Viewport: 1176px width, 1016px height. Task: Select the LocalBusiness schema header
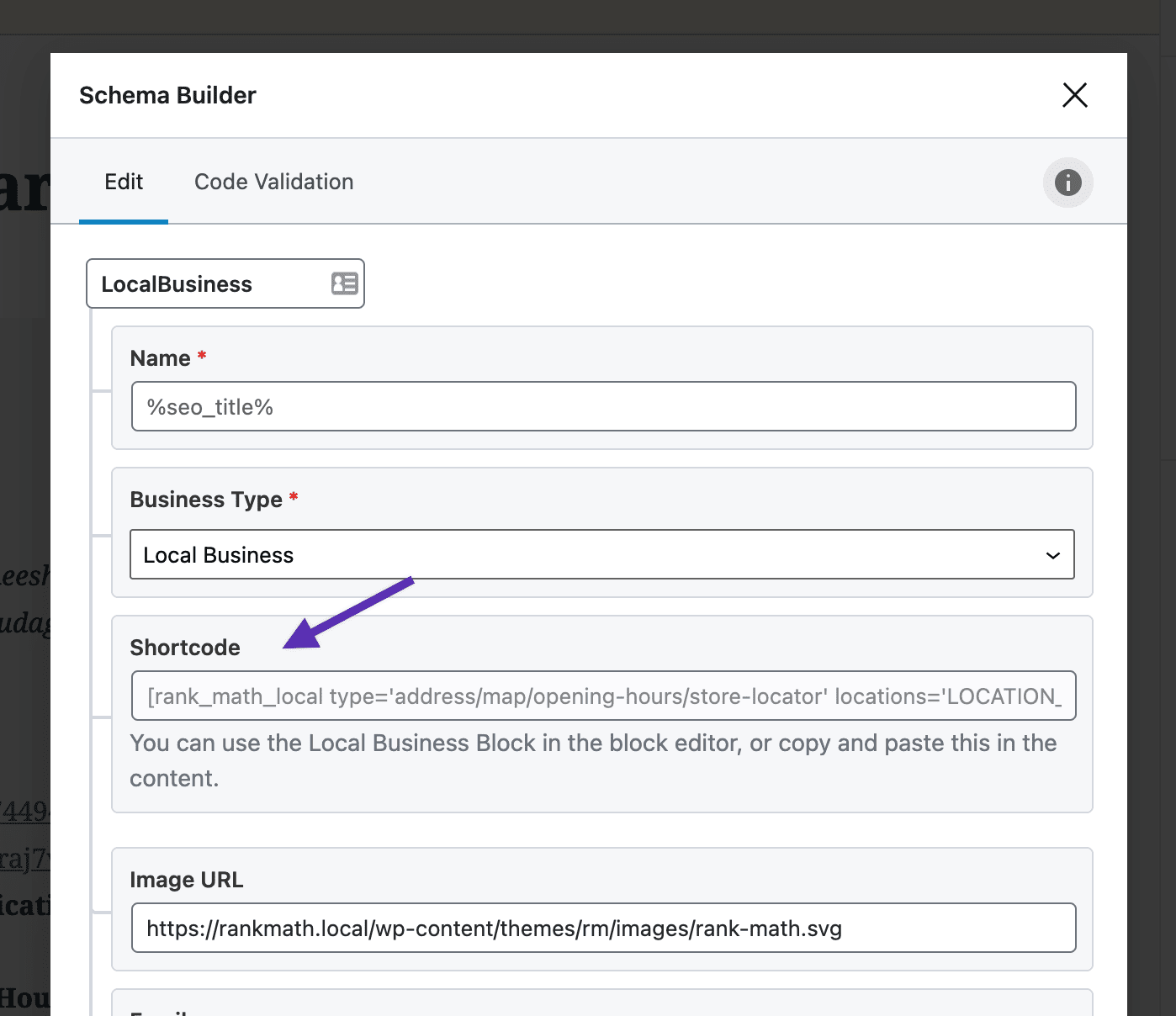click(225, 283)
